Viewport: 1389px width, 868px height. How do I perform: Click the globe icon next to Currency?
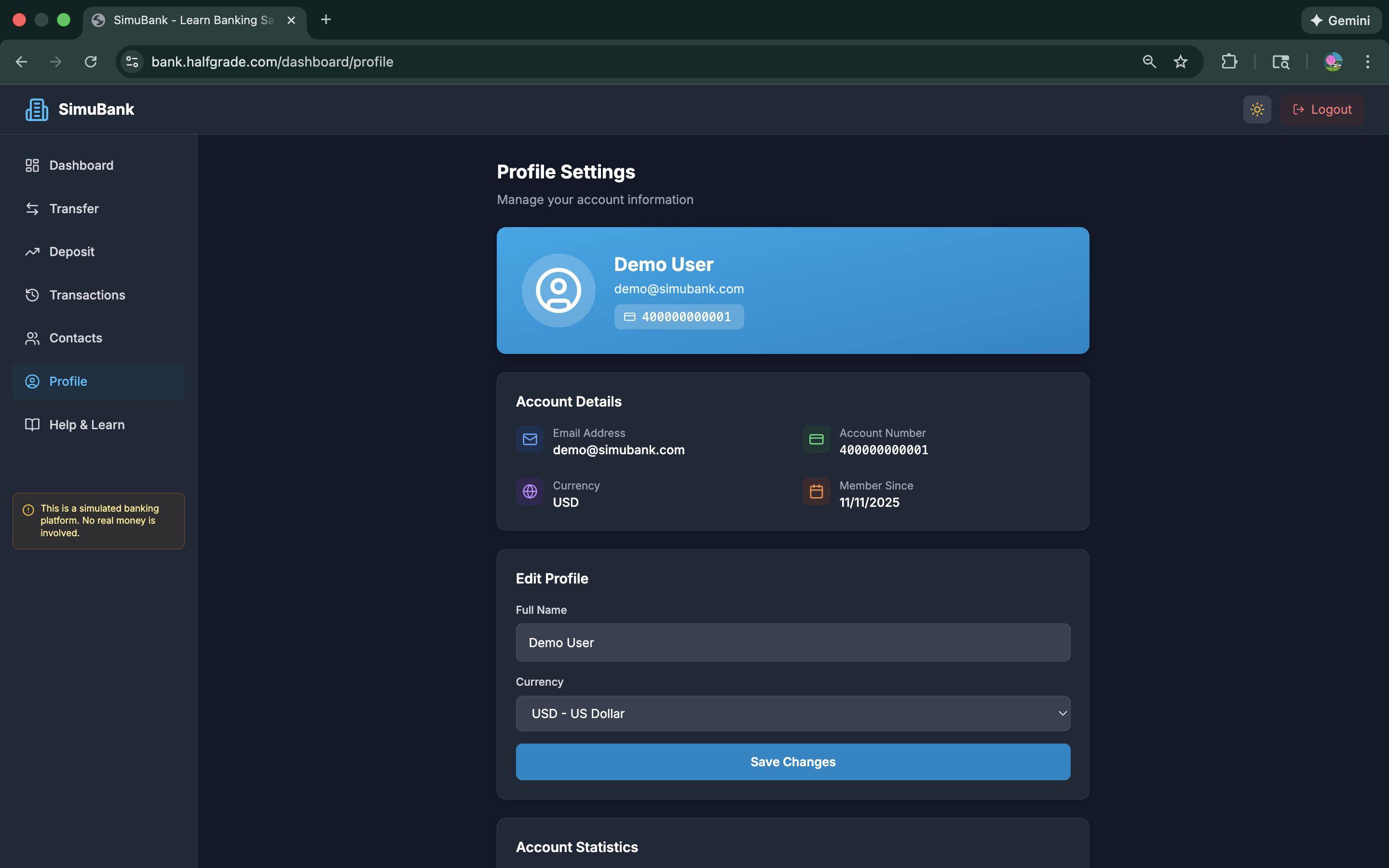(x=529, y=491)
